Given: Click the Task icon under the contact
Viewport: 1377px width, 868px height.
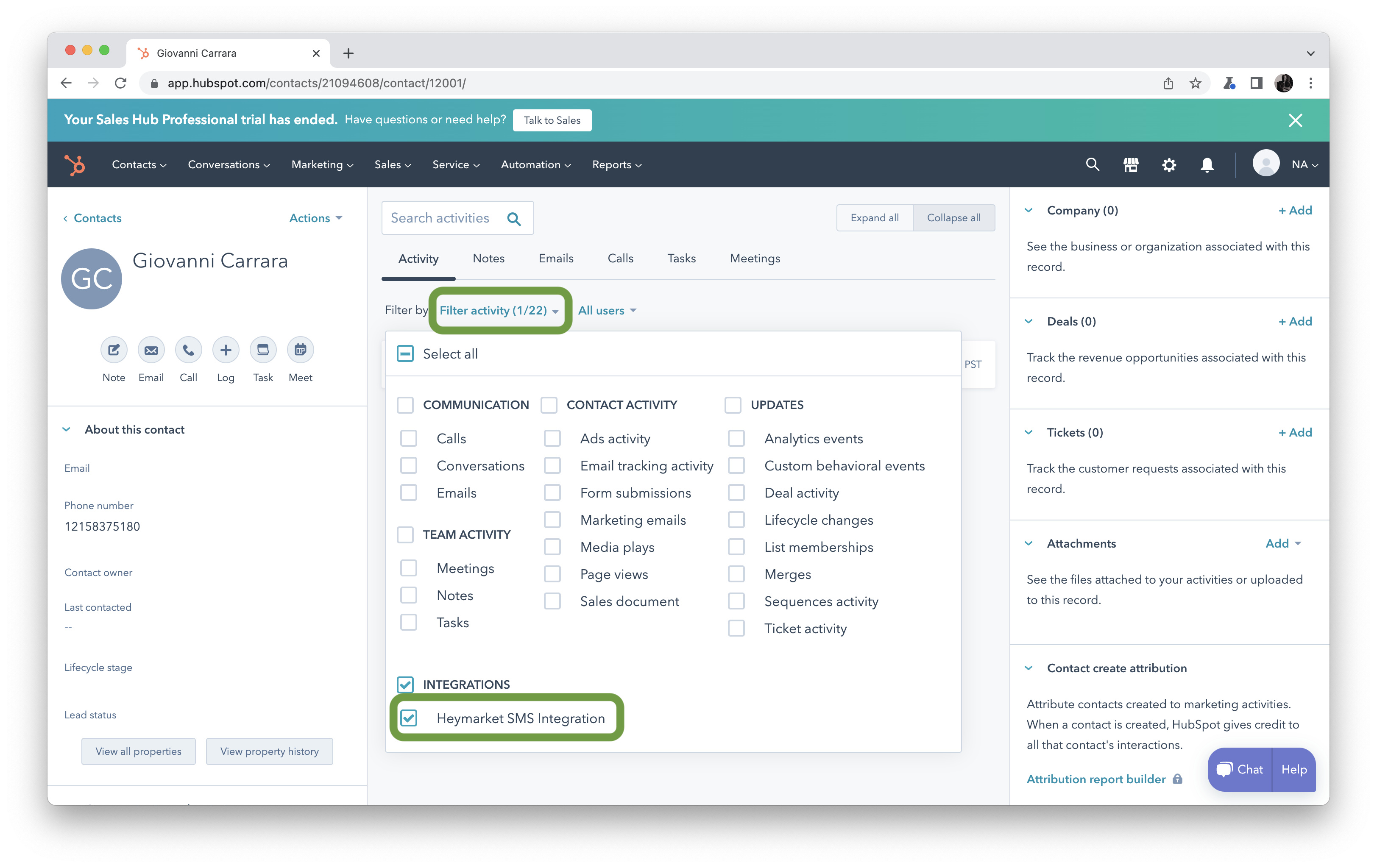Looking at the screenshot, I should (263, 350).
